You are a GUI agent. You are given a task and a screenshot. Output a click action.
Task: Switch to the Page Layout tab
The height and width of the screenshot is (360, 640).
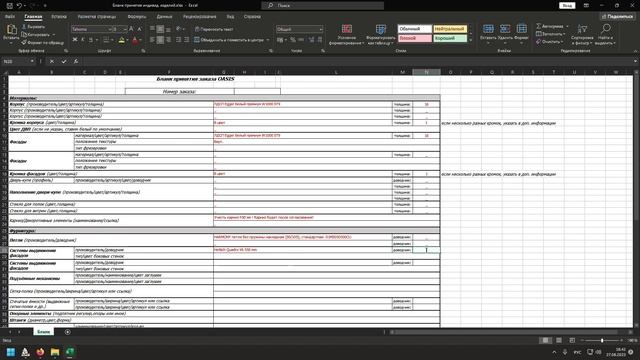(x=97, y=17)
